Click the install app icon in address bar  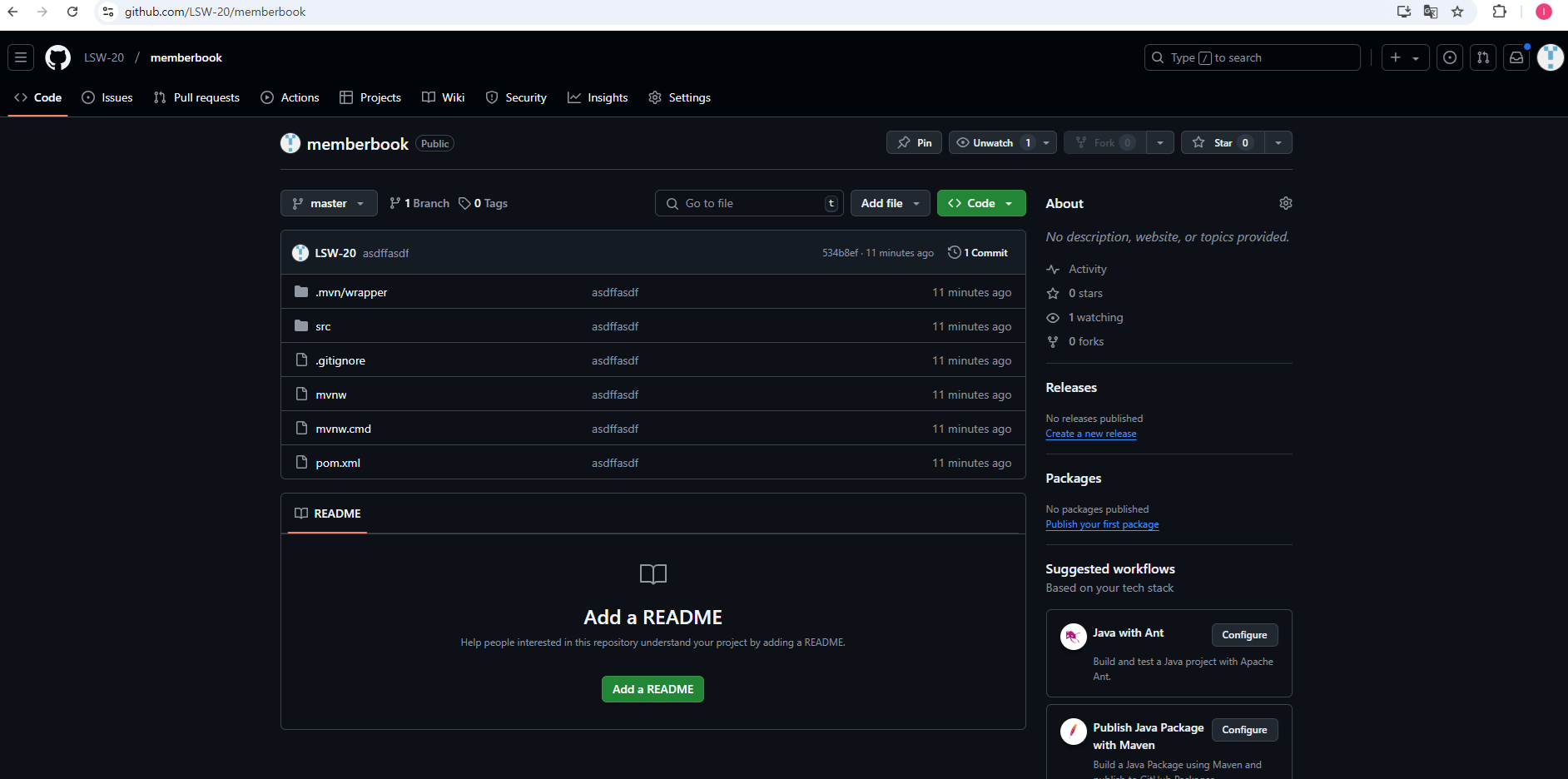point(1404,12)
